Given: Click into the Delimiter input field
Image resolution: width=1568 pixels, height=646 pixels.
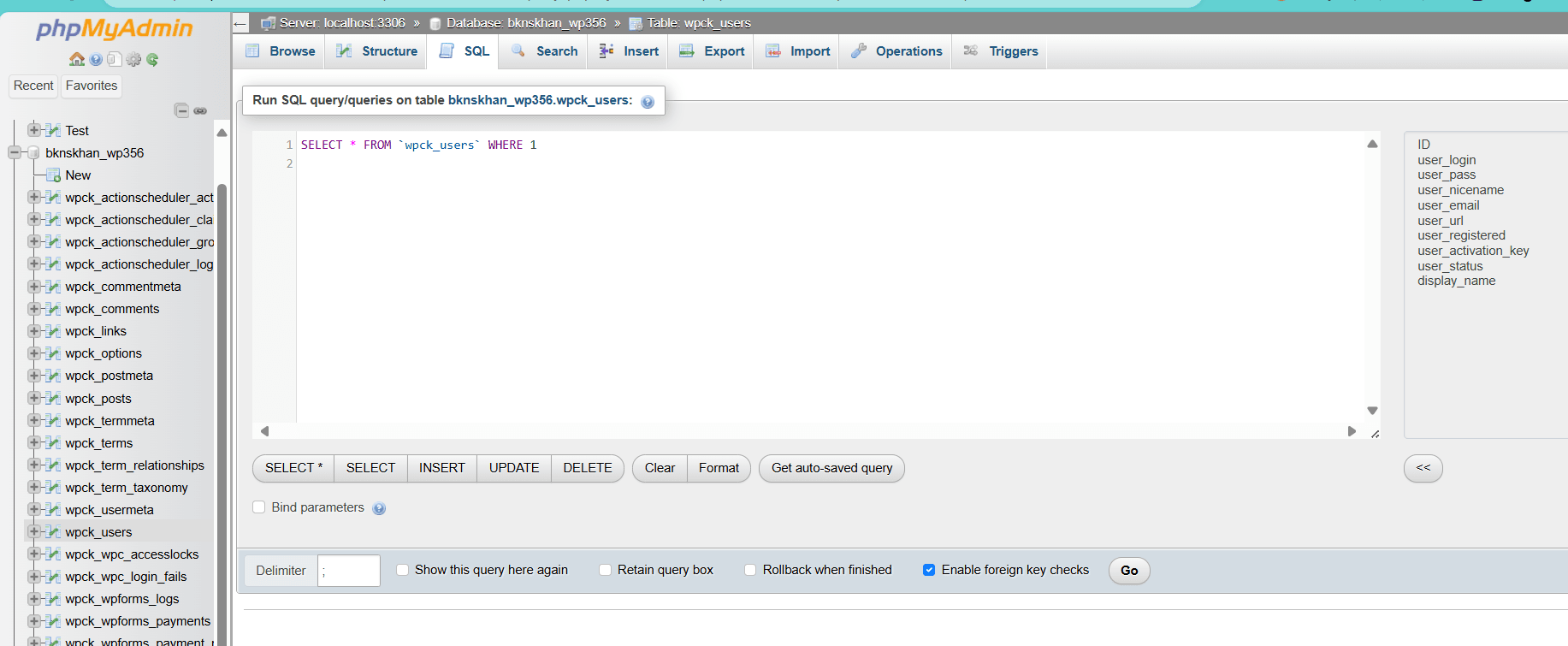Looking at the screenshot, I should point(348,571).
